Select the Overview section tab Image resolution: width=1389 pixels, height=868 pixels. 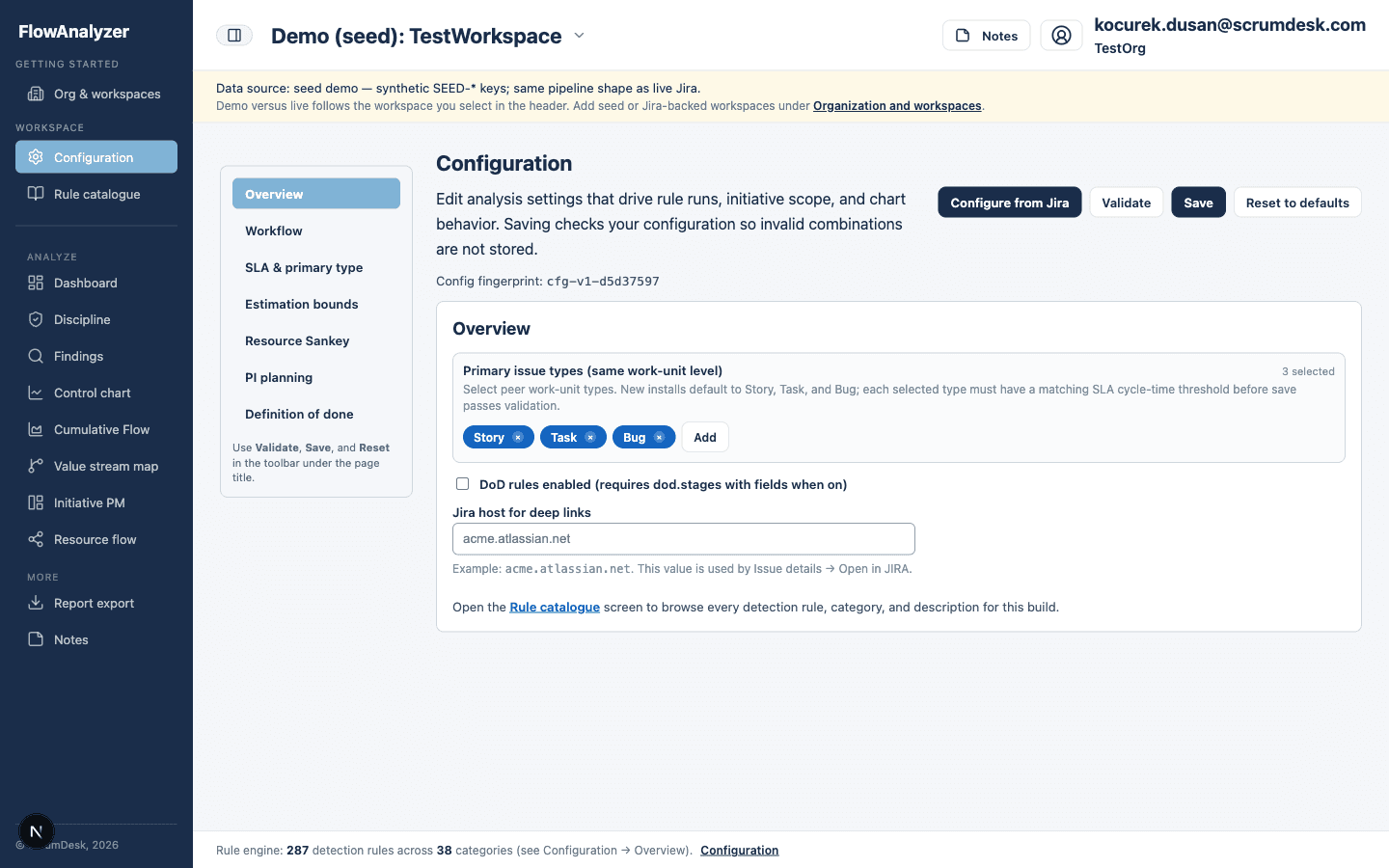316,194
